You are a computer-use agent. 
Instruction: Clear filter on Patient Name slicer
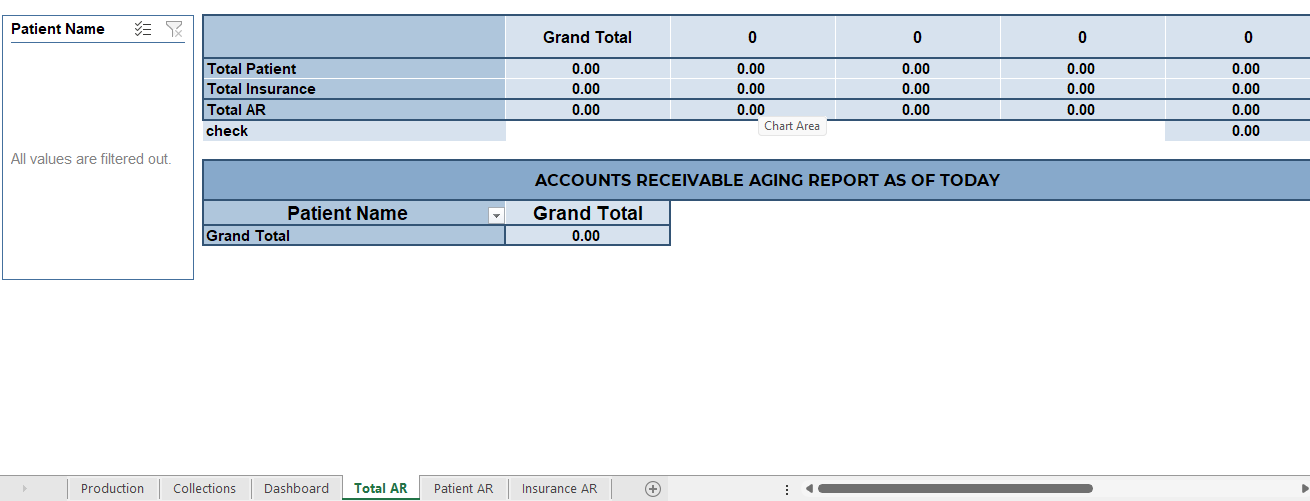click(174, 29)
